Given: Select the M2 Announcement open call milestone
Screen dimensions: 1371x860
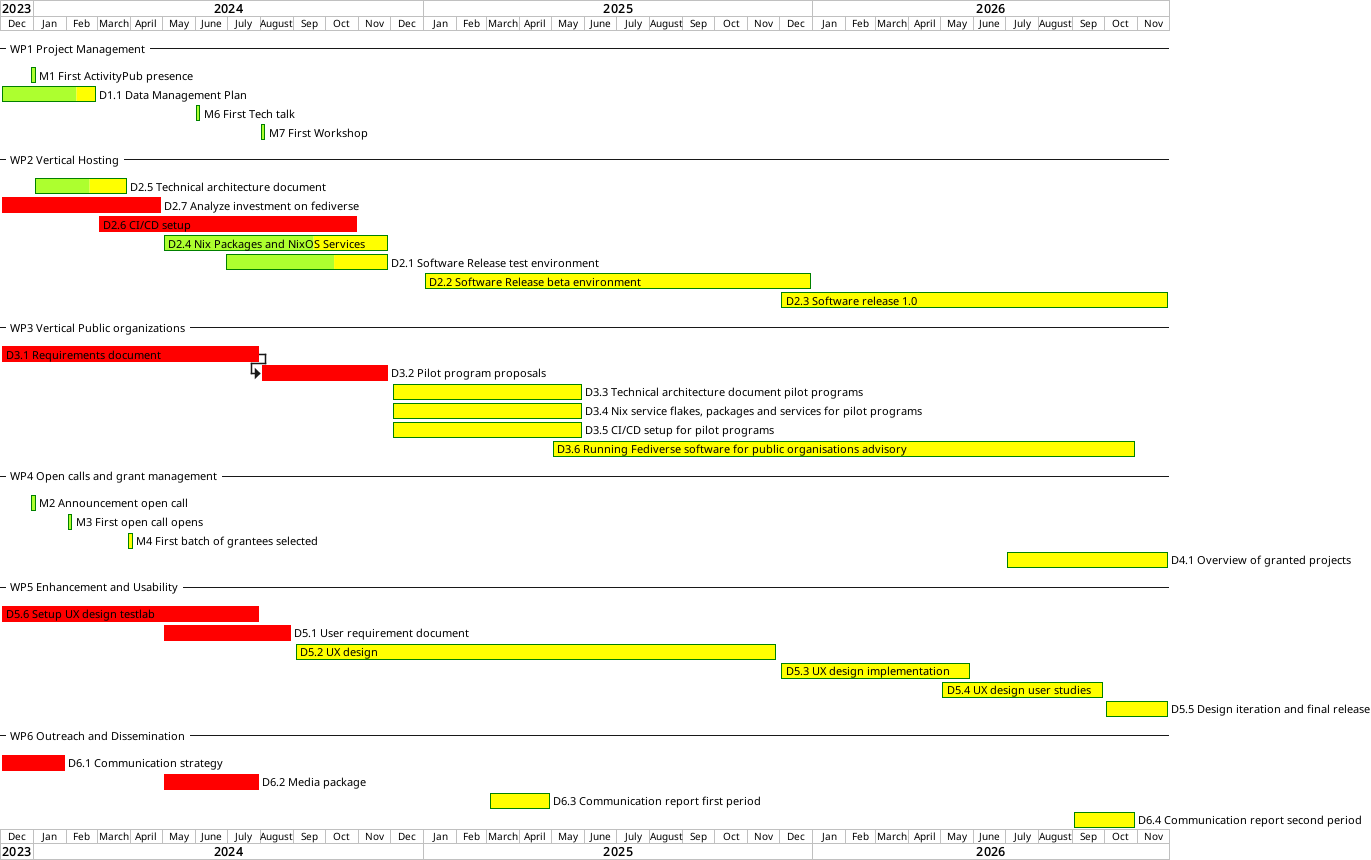Looking at the screenshot, I should pyautogui.click(x=33, y=503).
